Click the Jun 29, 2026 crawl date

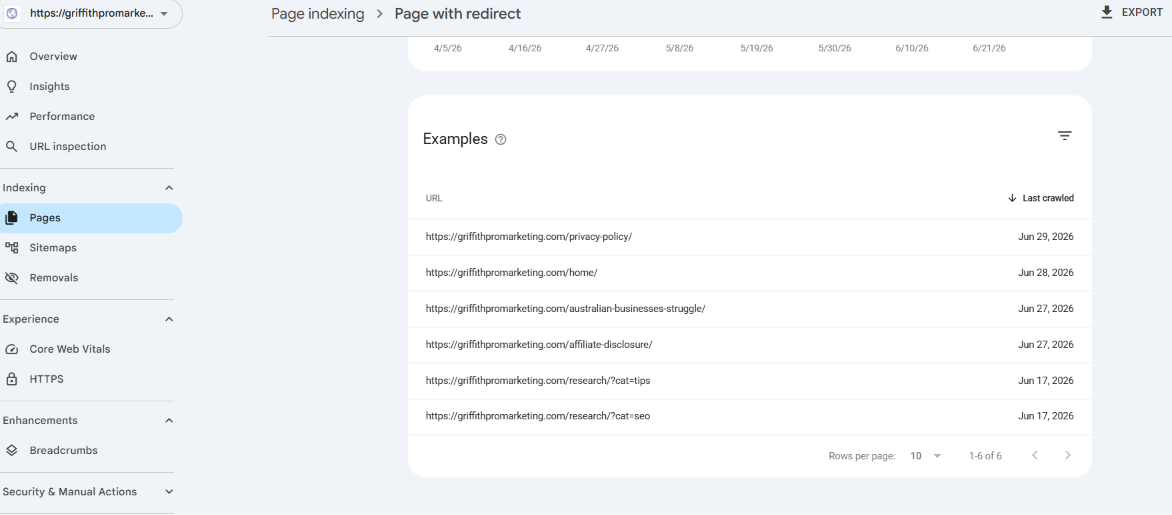(1046, 236)
